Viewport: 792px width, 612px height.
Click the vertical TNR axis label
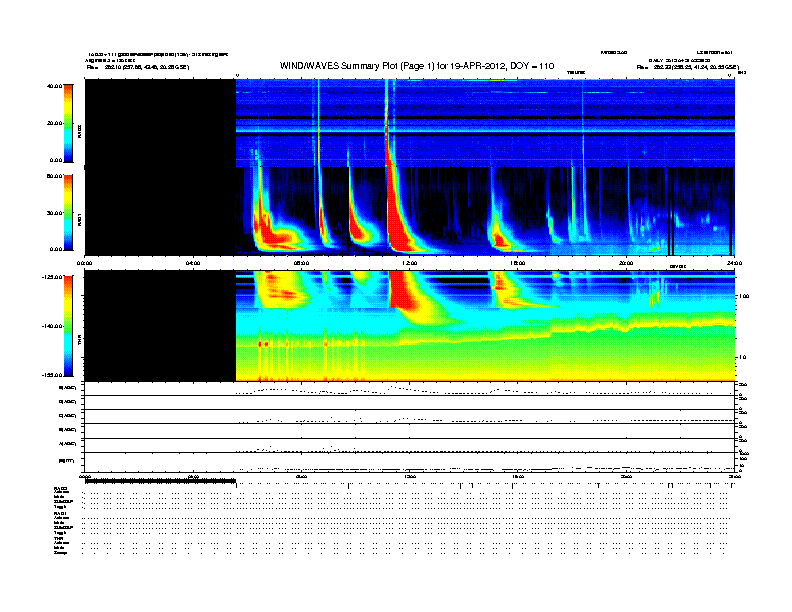click(x=79, y=340)
